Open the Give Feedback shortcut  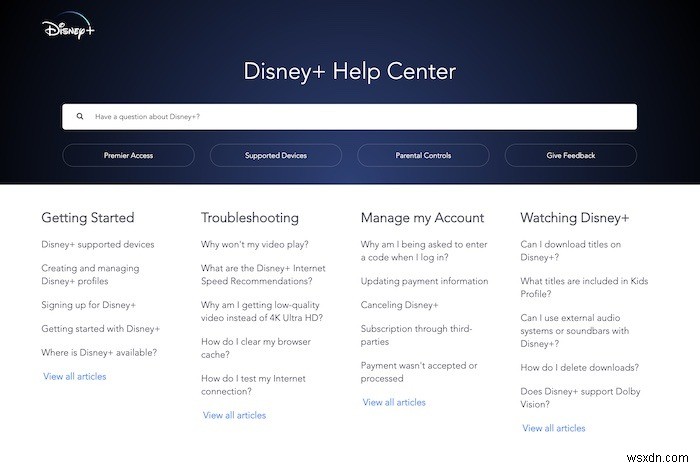(x=571, y=155)
